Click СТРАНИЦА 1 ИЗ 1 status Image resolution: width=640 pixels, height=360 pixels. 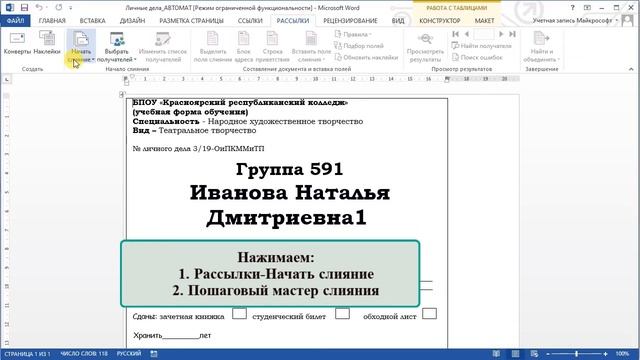click(x=27, y=354)
